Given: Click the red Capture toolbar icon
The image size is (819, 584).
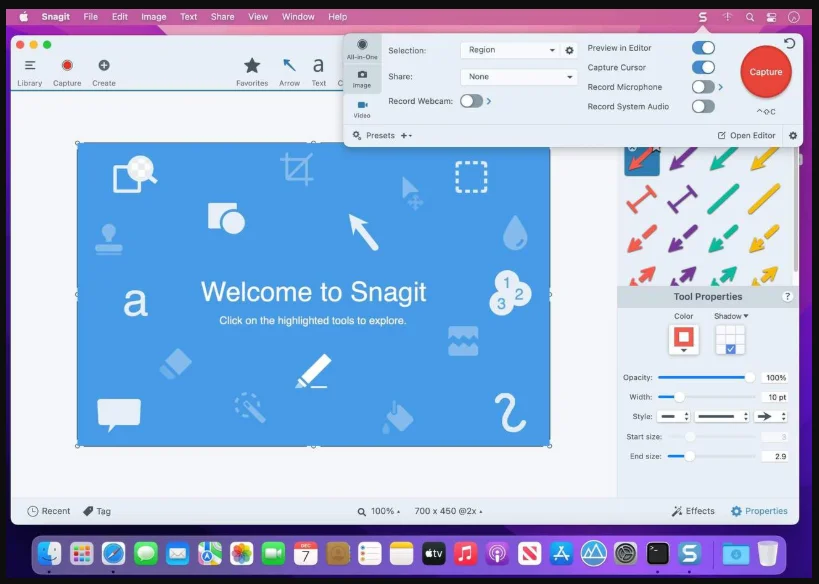Looking at the screenshot, I should (x=67, y=73).
